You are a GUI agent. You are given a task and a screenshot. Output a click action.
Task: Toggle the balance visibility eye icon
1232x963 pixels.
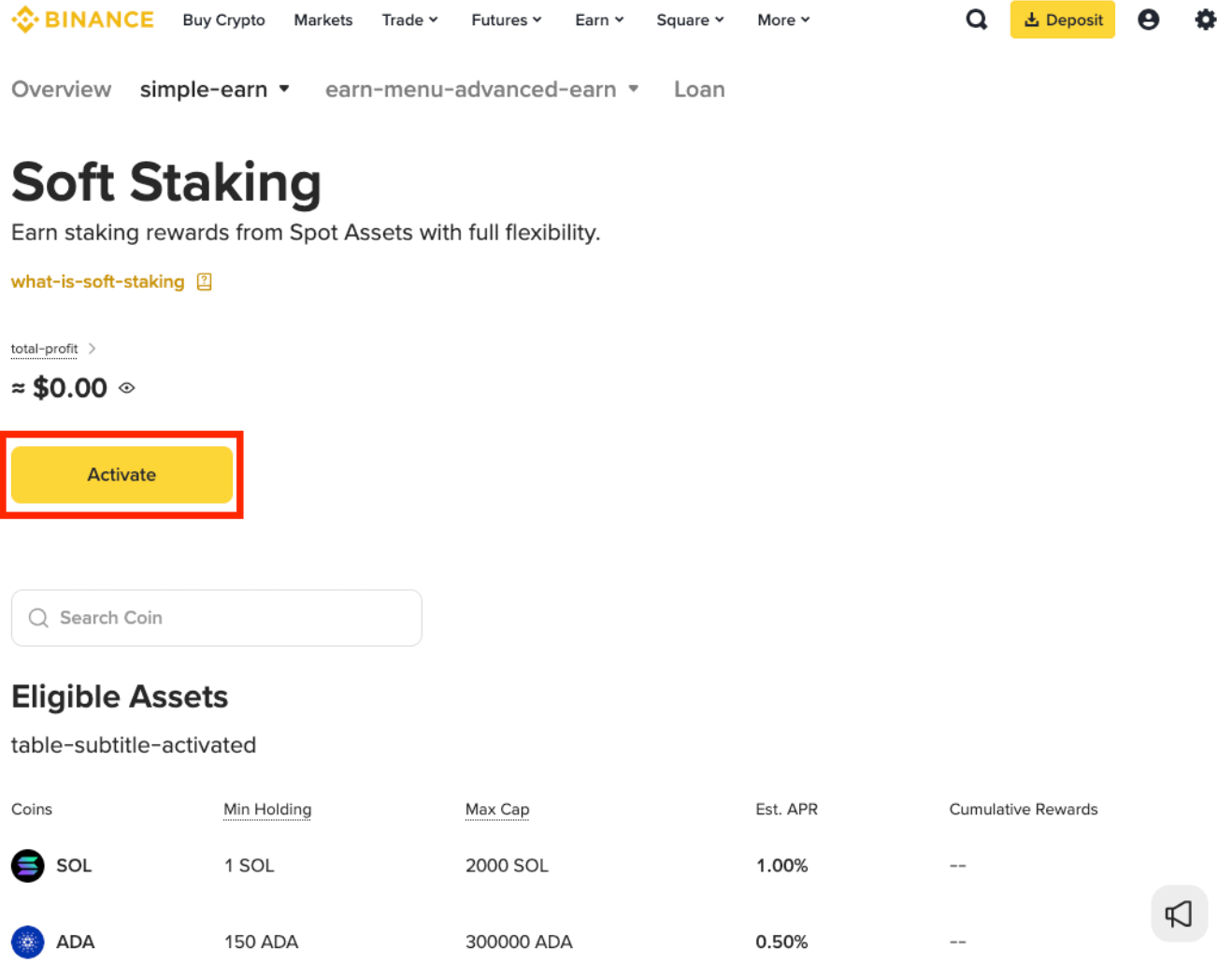(127, 388)
